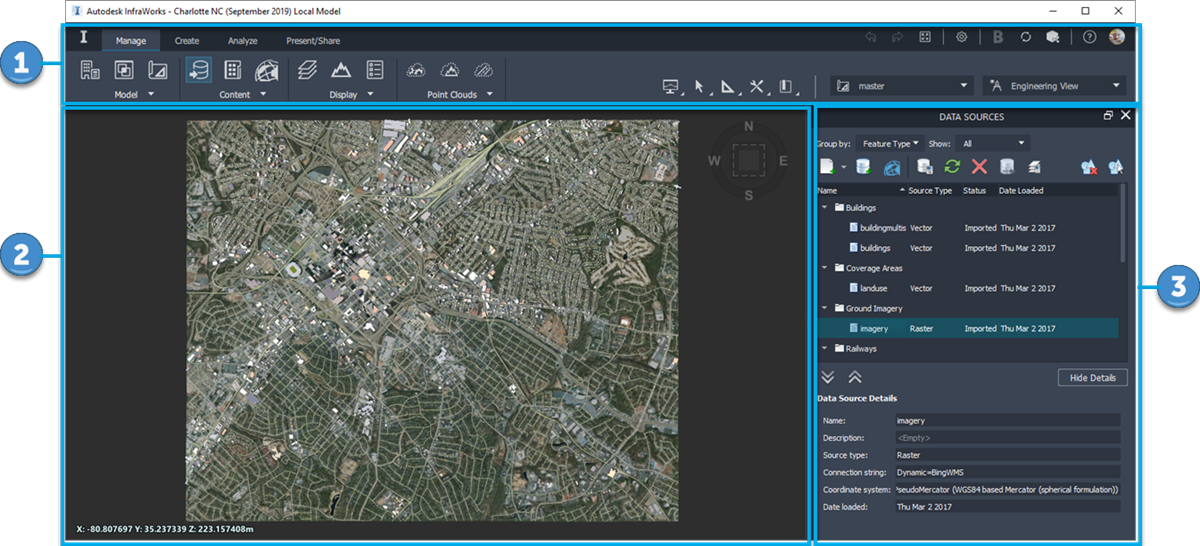The height and width of the screenshot is (546, 1200).
Task: Add database data source icon with green plus
Action: [x=864, y=168]
